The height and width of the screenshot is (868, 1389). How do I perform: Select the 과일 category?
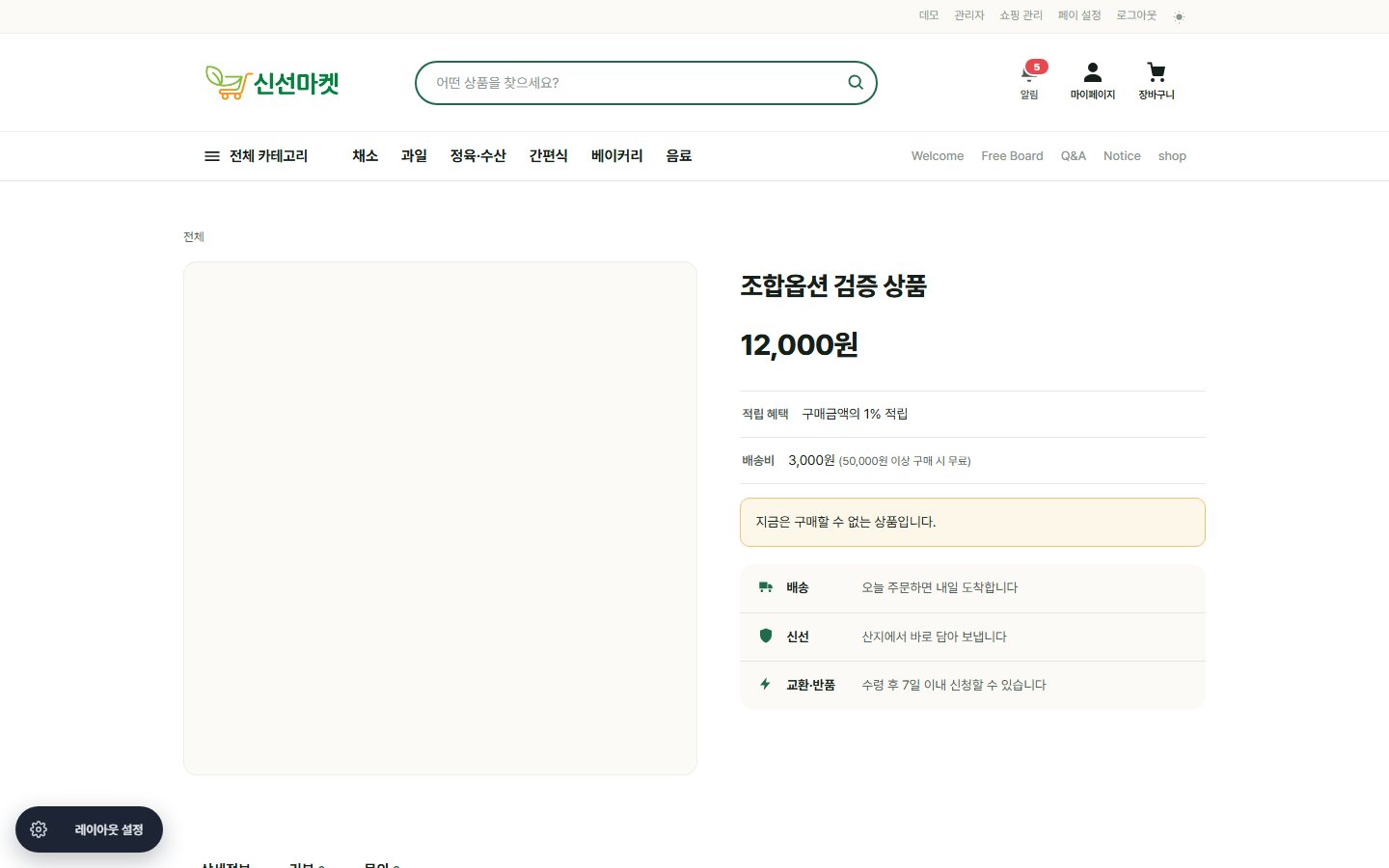(x=414, y=156)
